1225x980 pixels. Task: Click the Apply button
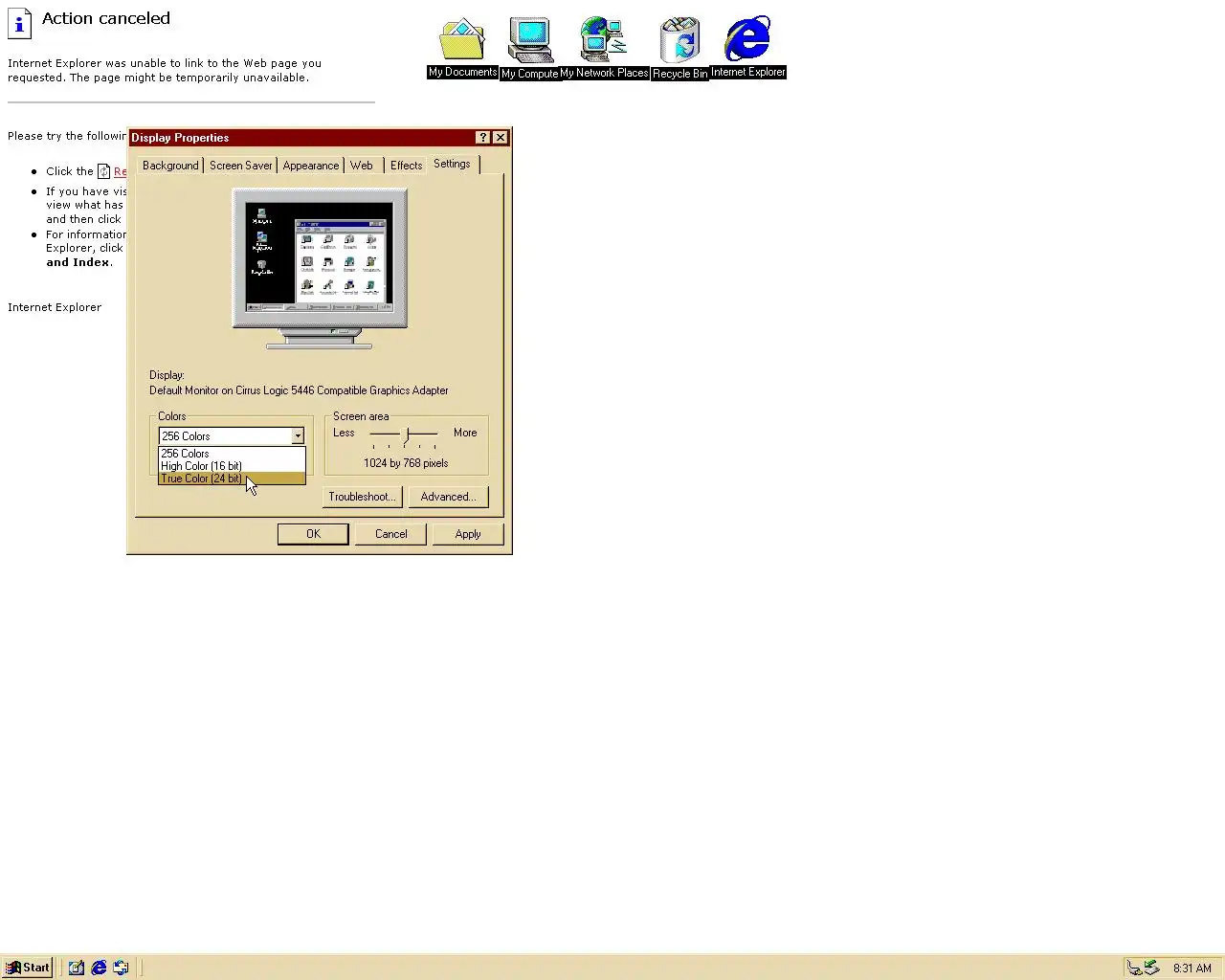pos(468,534)
